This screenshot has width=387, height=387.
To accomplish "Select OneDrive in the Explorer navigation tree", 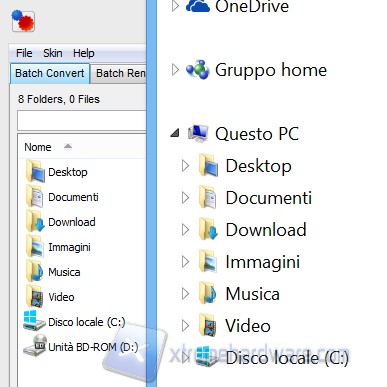I will click(252, 6).
